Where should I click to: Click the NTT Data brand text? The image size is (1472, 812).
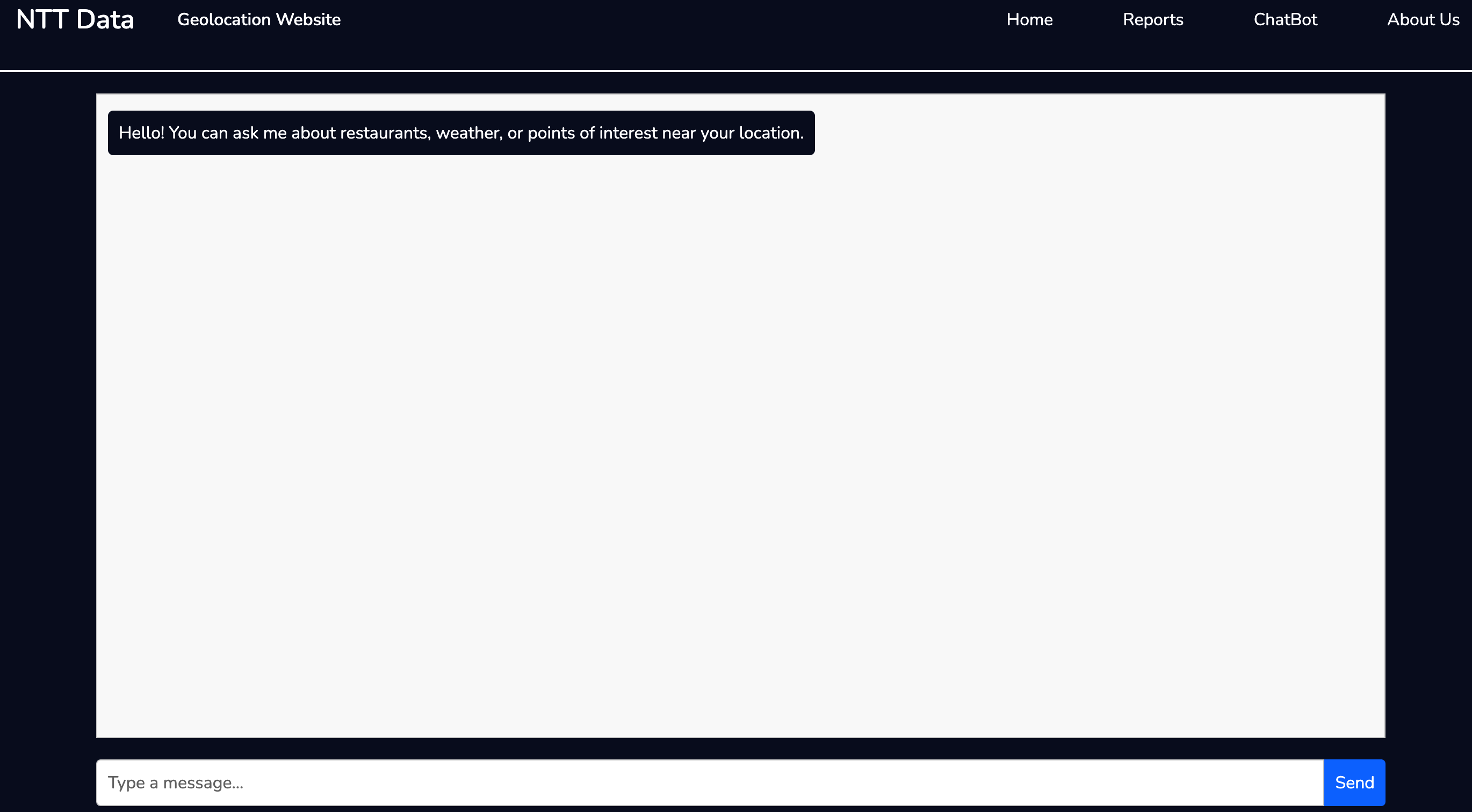point(75,20)
